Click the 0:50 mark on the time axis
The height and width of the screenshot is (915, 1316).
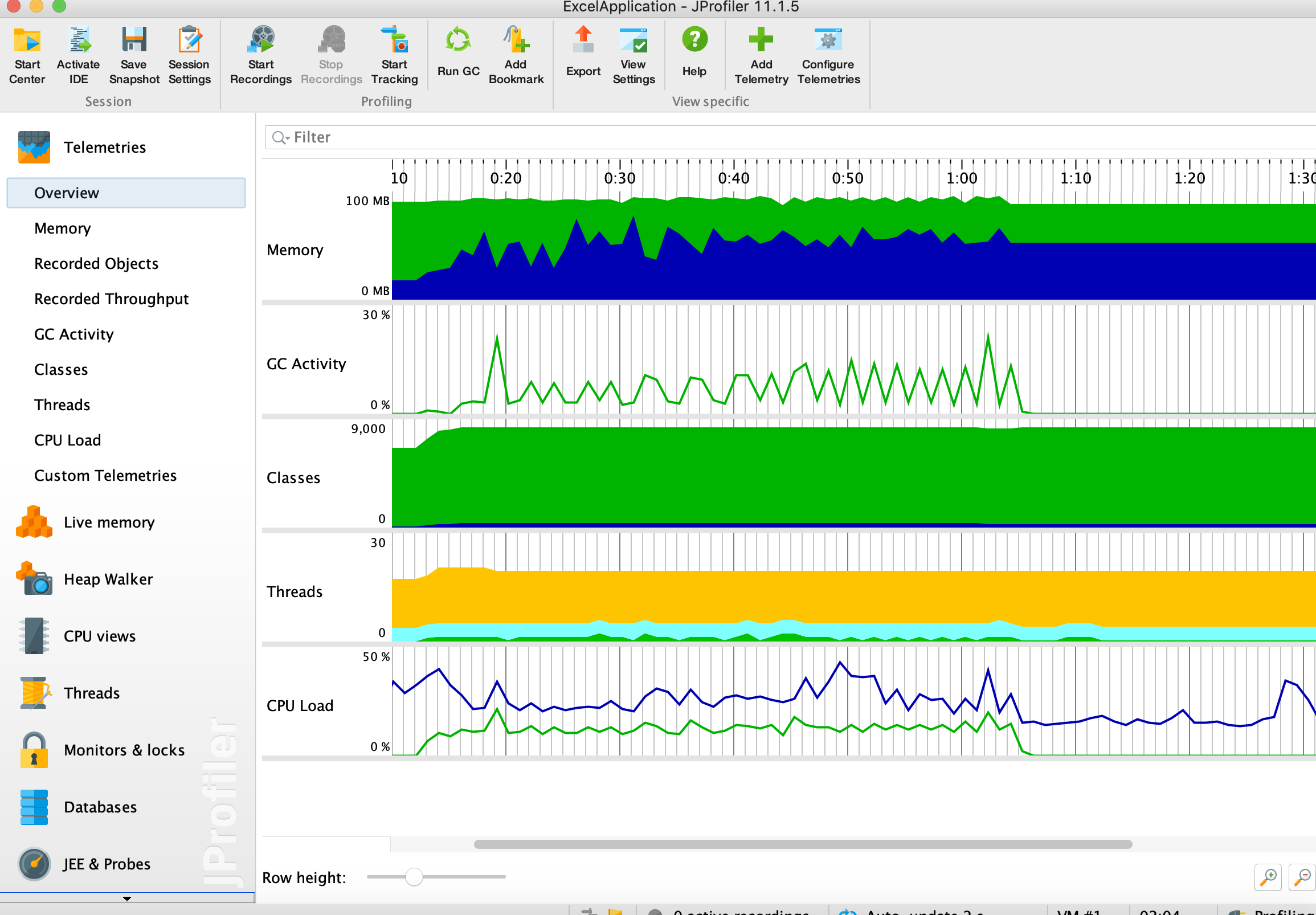click(x=847, y=178)
